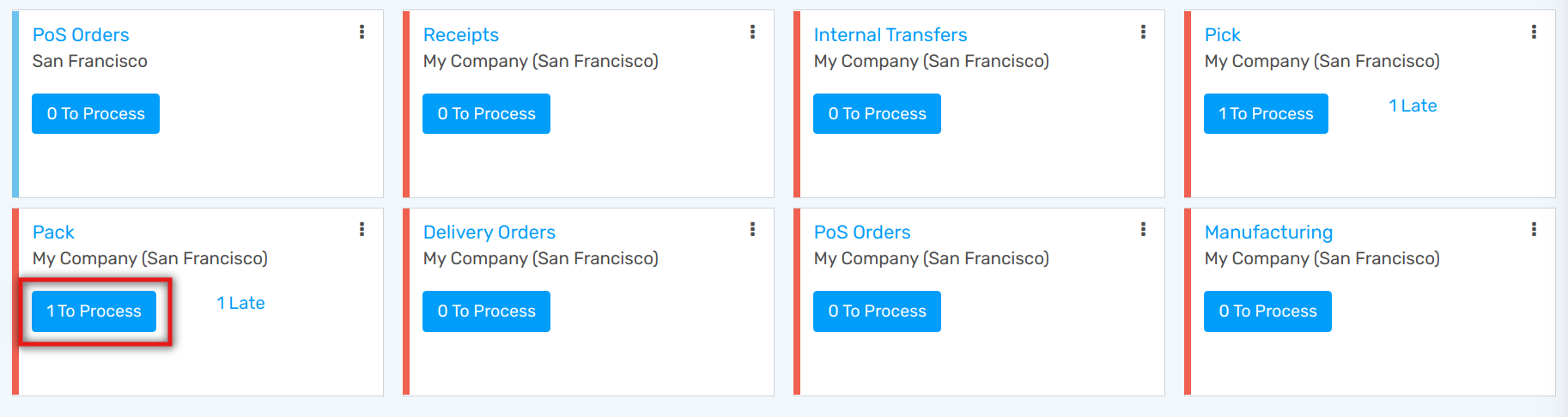The height and width of the screenshot is (417, 1568).
Task: Open three-dot menu on Pick card
Action: click(1534, 32)
